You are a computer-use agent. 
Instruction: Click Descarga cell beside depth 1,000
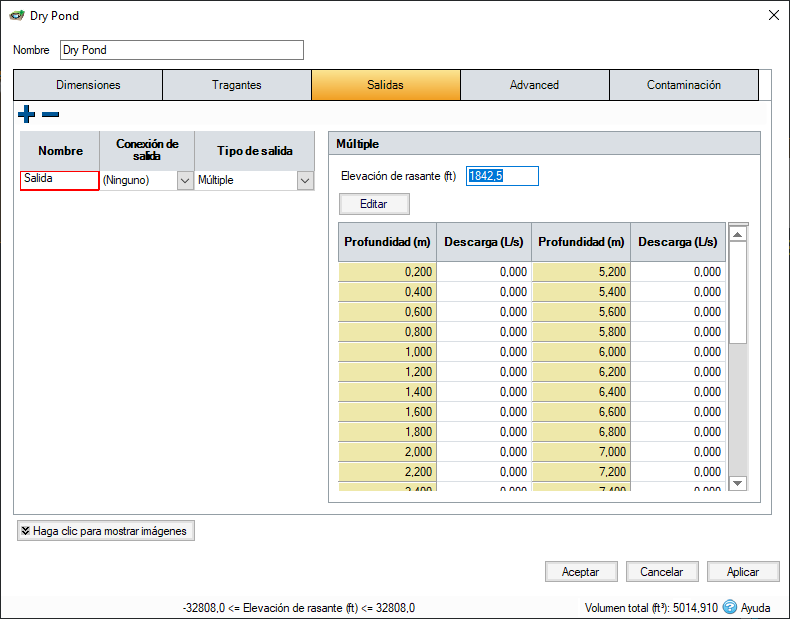click(x=484, y=352)
